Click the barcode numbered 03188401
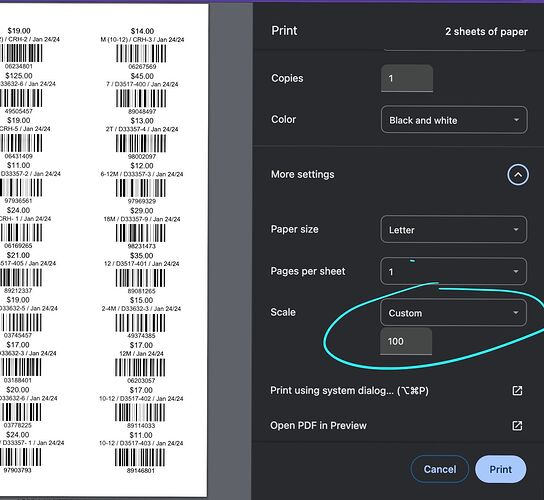This screenshot has width=544, height=500. pyautogui.click(x=20, y=367)
